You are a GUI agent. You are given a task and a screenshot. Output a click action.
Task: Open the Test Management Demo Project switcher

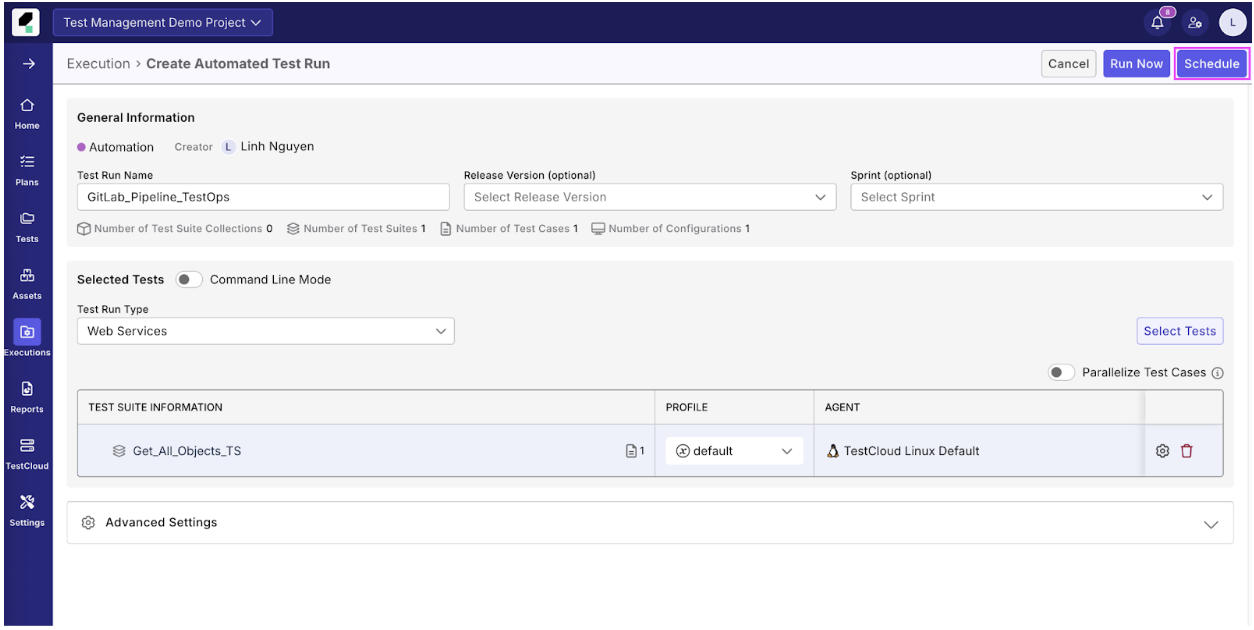click(162, 21)
